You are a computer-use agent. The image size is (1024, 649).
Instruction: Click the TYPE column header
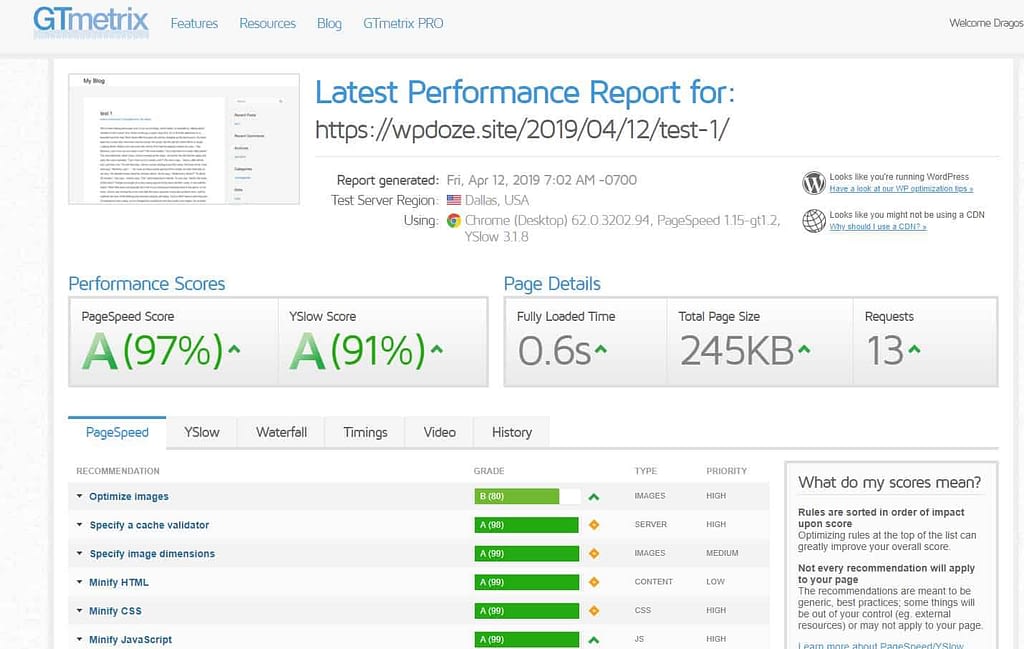pos(645,471)
